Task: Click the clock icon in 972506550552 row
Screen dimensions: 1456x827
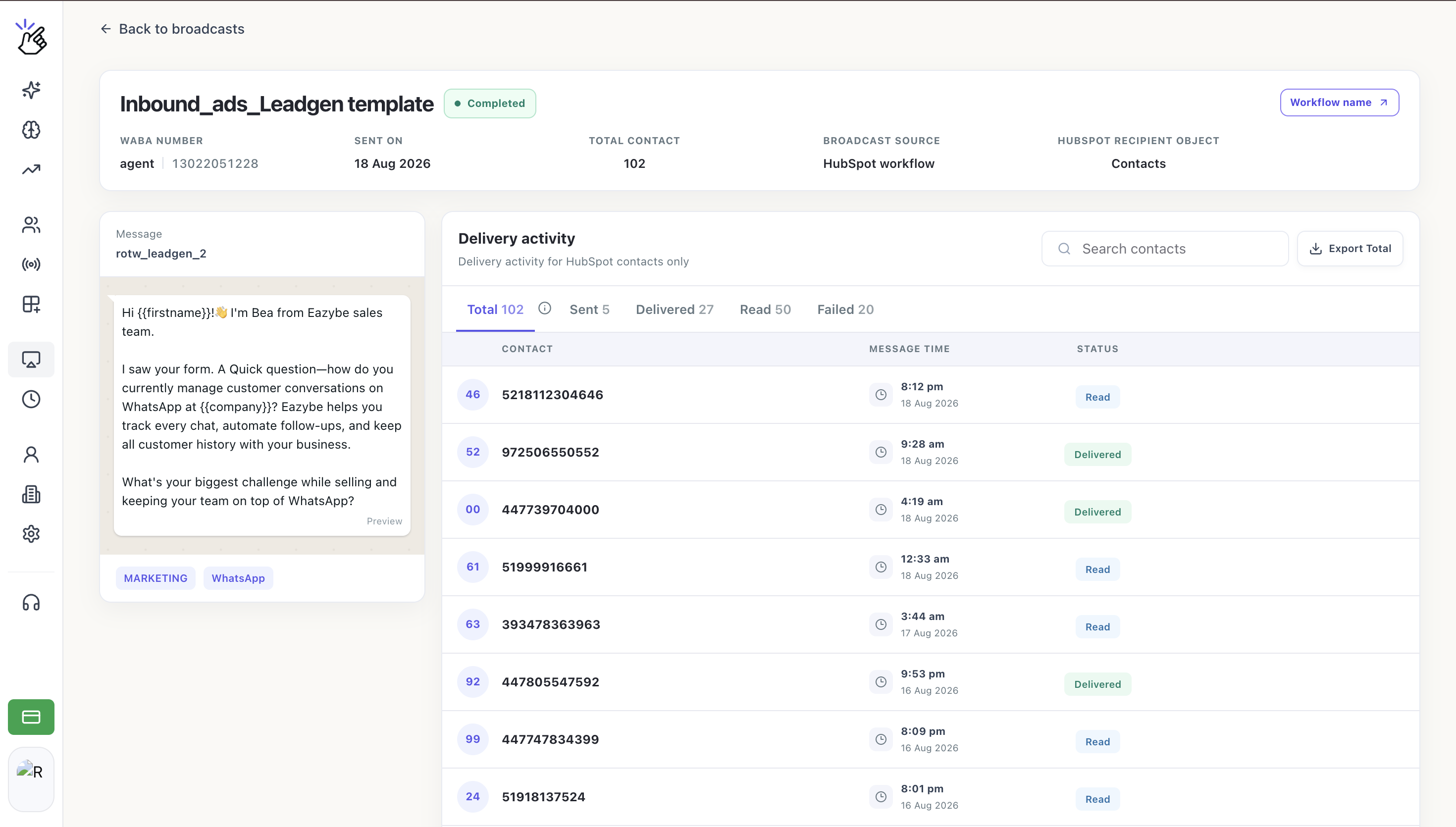Action: pyautogui.click(x=881, y=452)
